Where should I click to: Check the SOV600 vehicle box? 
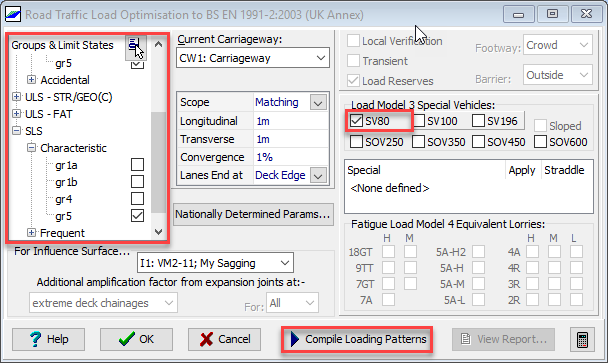click(541, 142)
